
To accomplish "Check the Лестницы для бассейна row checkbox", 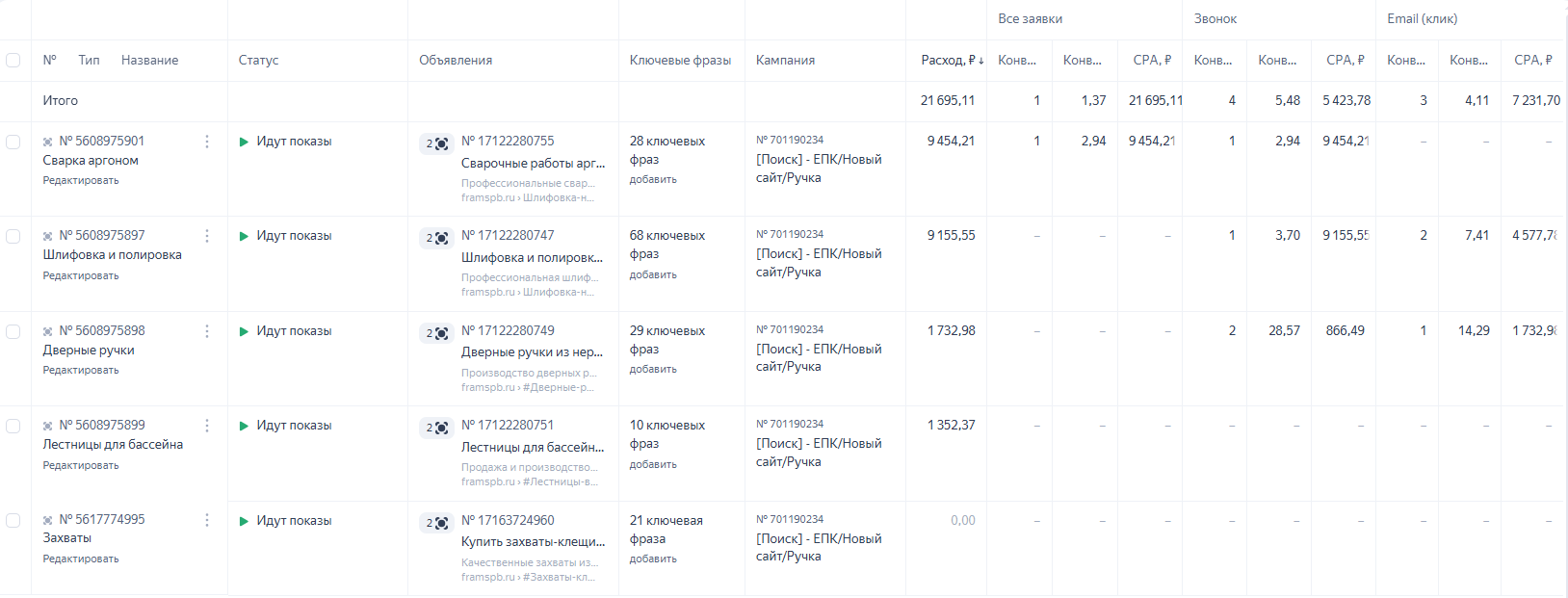I will (13, 426).
